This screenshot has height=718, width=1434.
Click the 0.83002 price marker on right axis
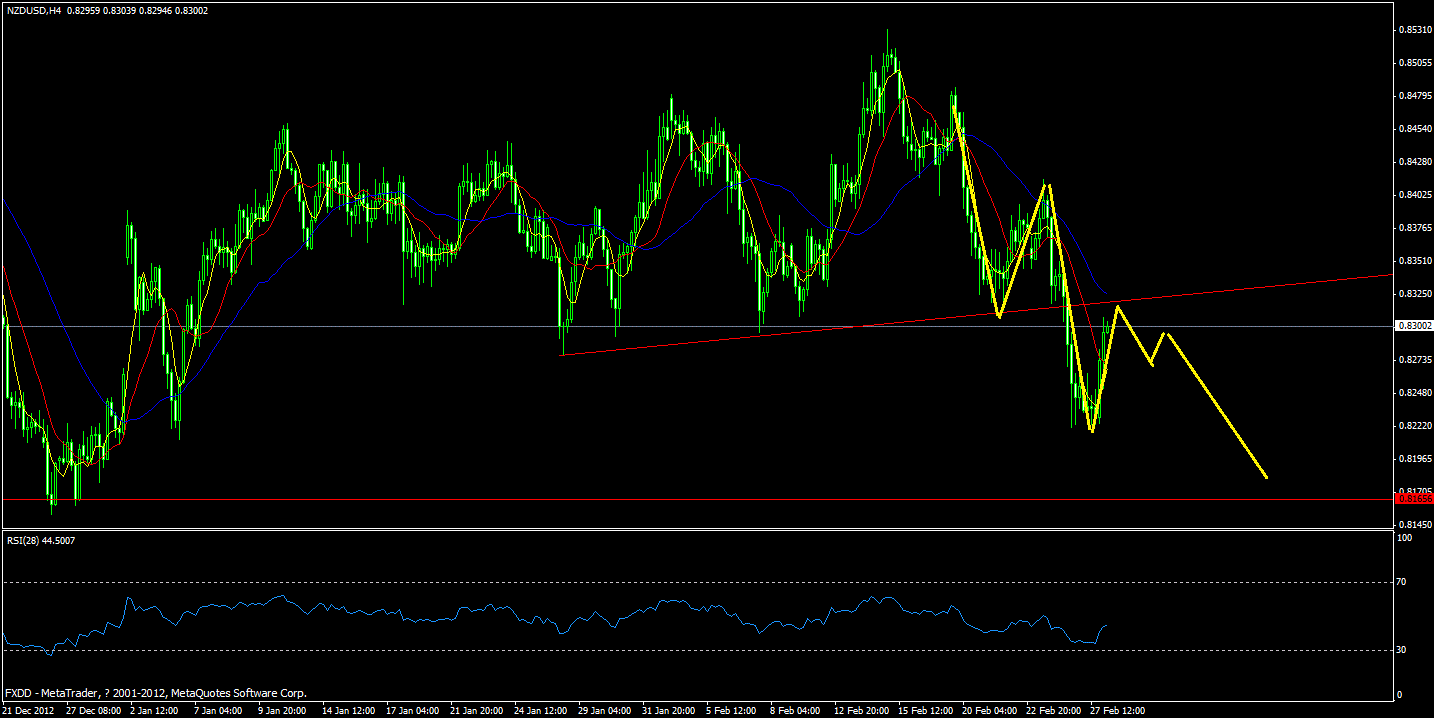[x=1415, y=323]
